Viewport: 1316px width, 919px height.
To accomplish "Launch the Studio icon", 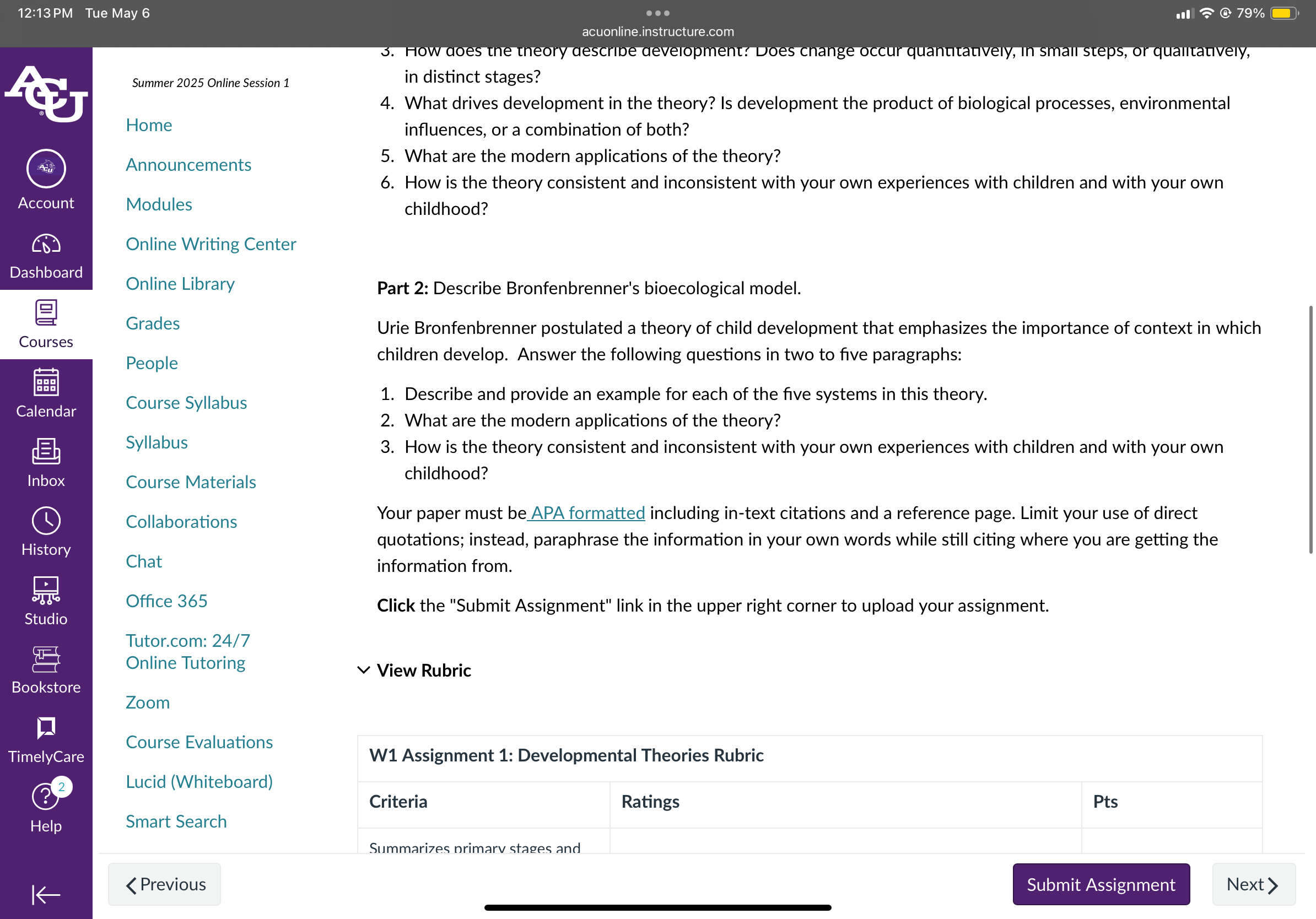I will (46, 590).
